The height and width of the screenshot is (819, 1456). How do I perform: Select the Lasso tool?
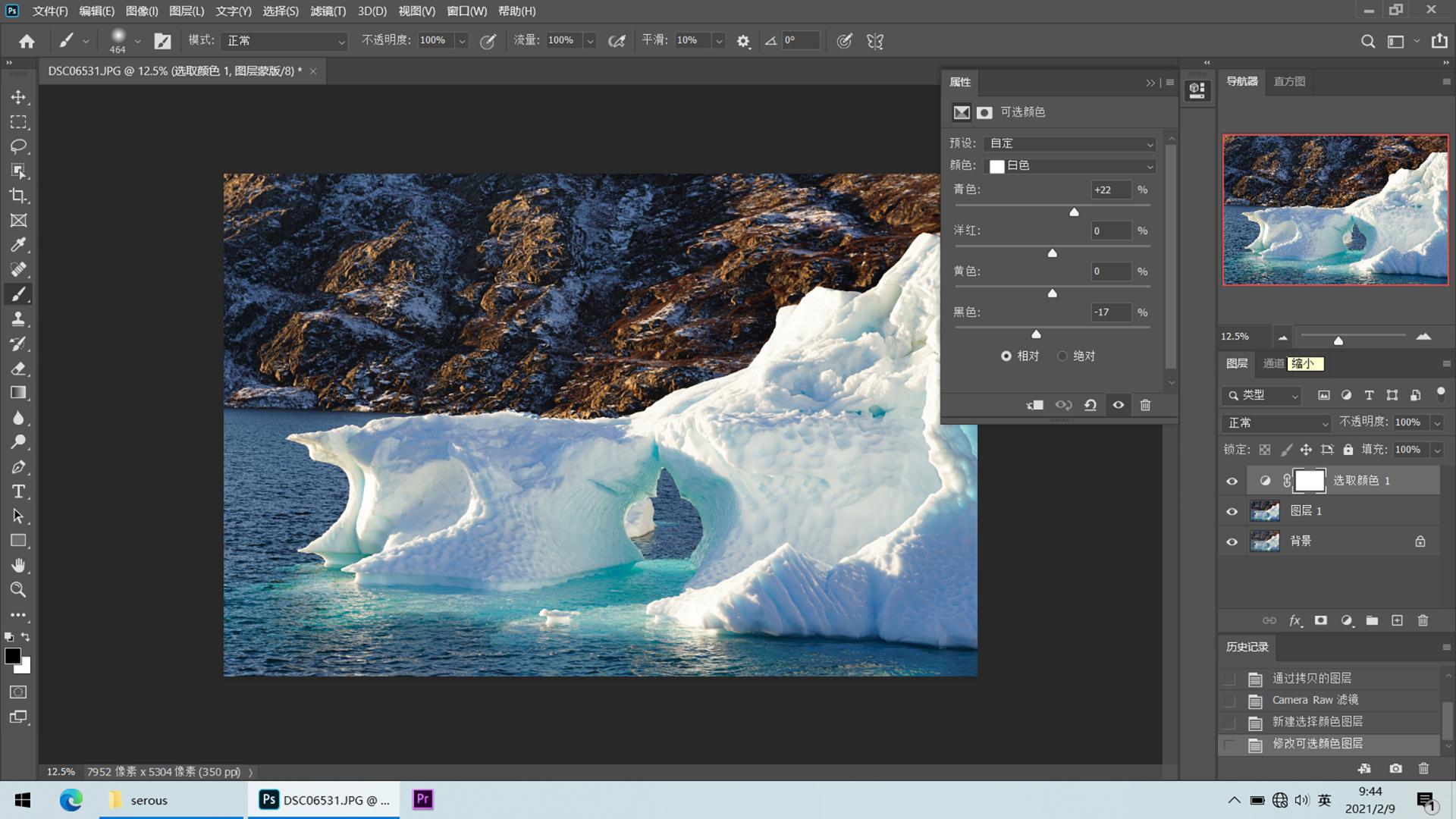18,146
